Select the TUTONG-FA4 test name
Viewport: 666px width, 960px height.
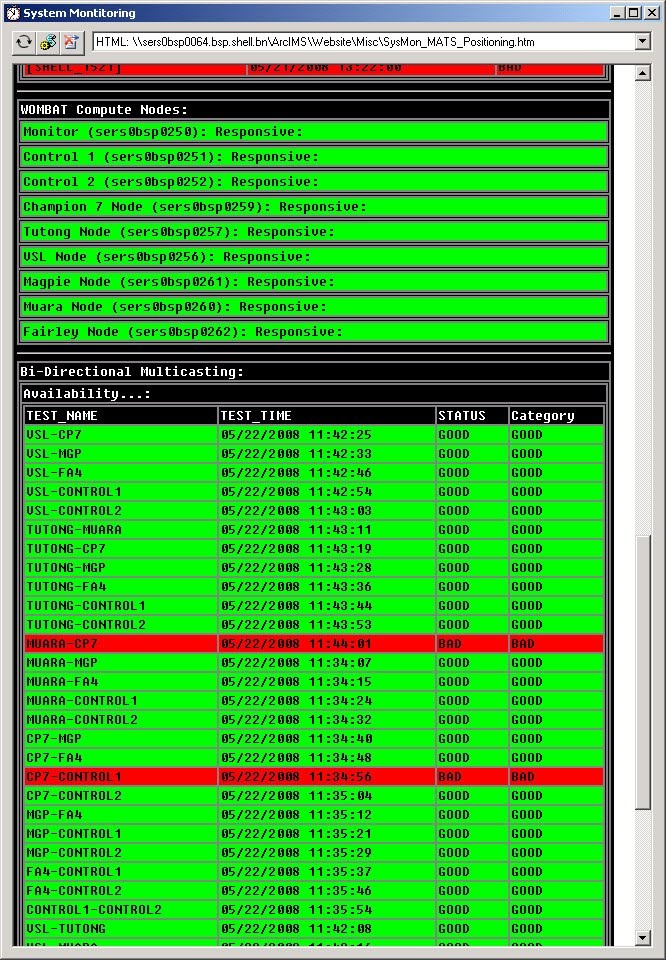point(66,587)
